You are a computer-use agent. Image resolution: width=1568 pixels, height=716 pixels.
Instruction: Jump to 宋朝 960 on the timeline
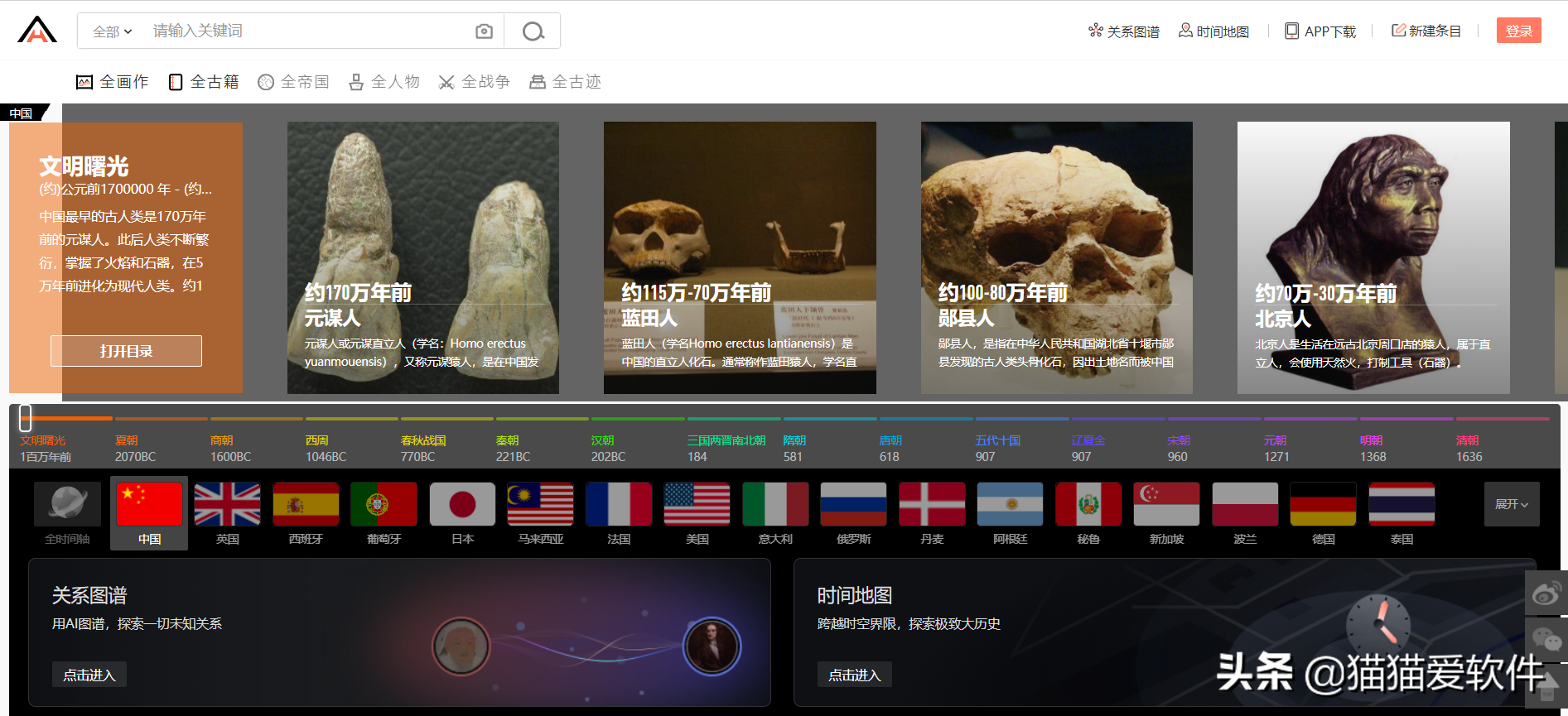click(1179, 448)
